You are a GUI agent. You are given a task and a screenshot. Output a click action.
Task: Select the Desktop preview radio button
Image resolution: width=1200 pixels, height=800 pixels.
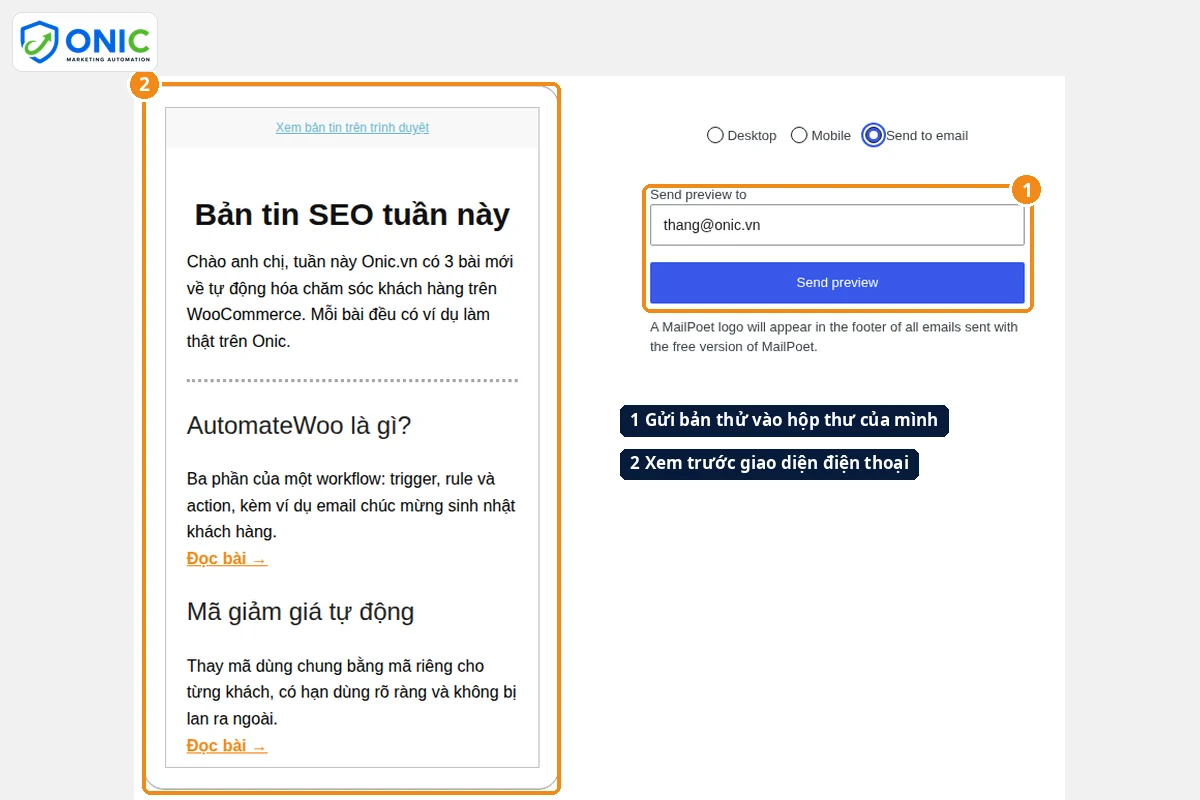click(x=715, y=135)
